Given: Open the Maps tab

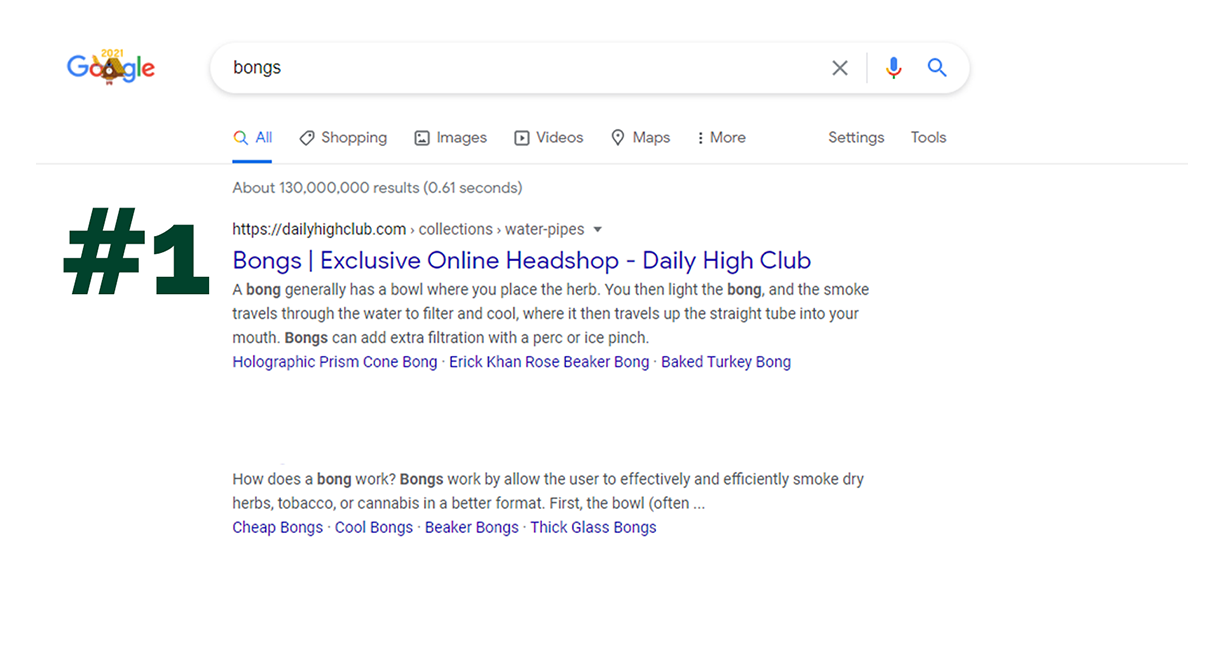Looking at the screenshot, I should pyautogui.click(x=641, y=138).
